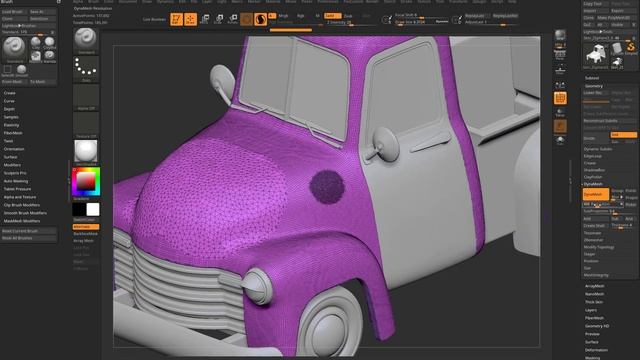
Task: Activate the Scale transform icon
Action: pos(219,19)
